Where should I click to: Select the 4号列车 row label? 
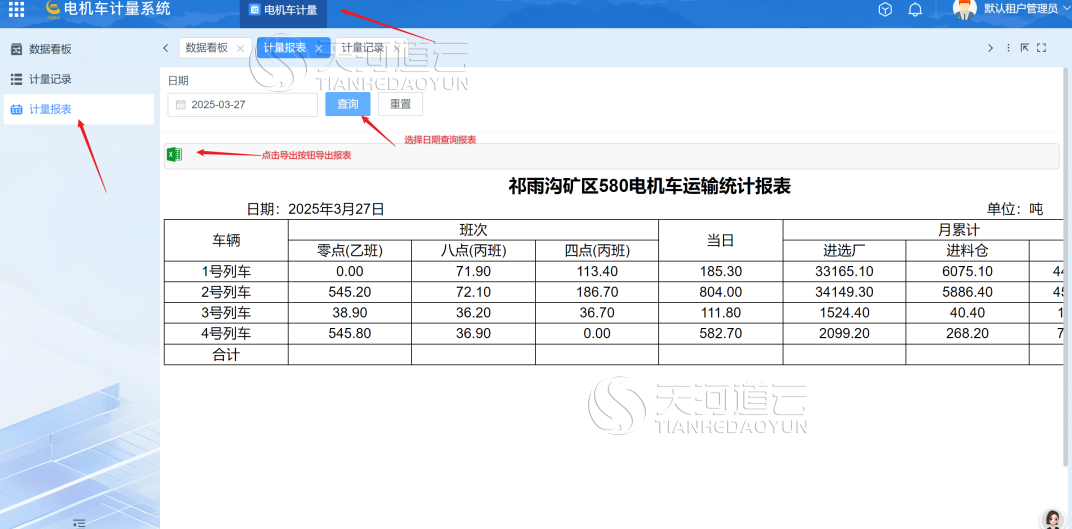tap(226, 334)
